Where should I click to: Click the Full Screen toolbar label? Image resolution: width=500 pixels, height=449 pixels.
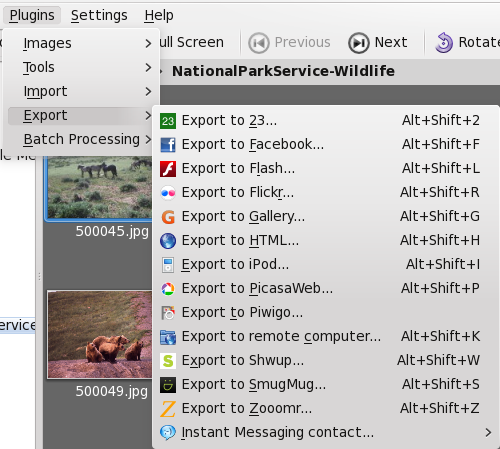(192, 42)
